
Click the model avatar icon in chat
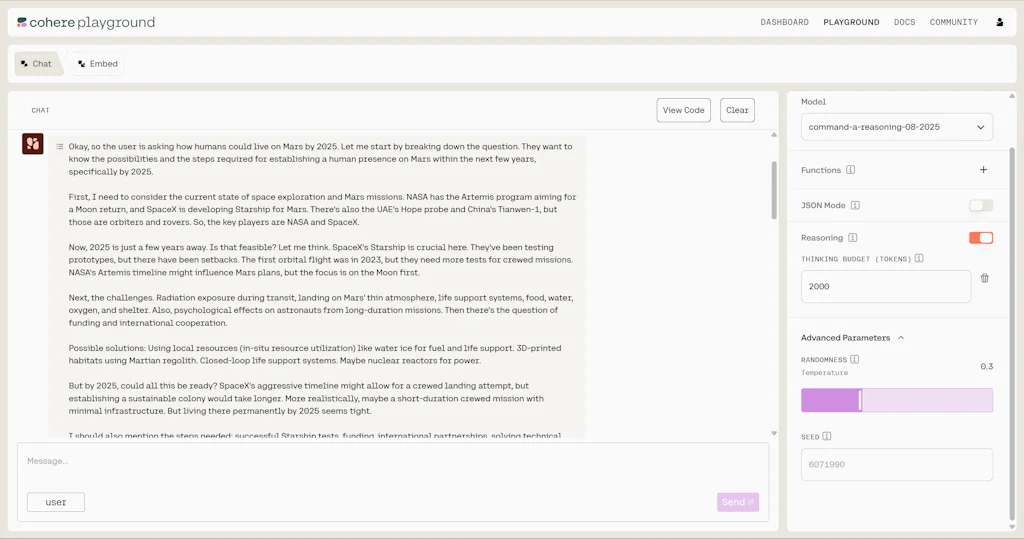click(x=33, y=144)
